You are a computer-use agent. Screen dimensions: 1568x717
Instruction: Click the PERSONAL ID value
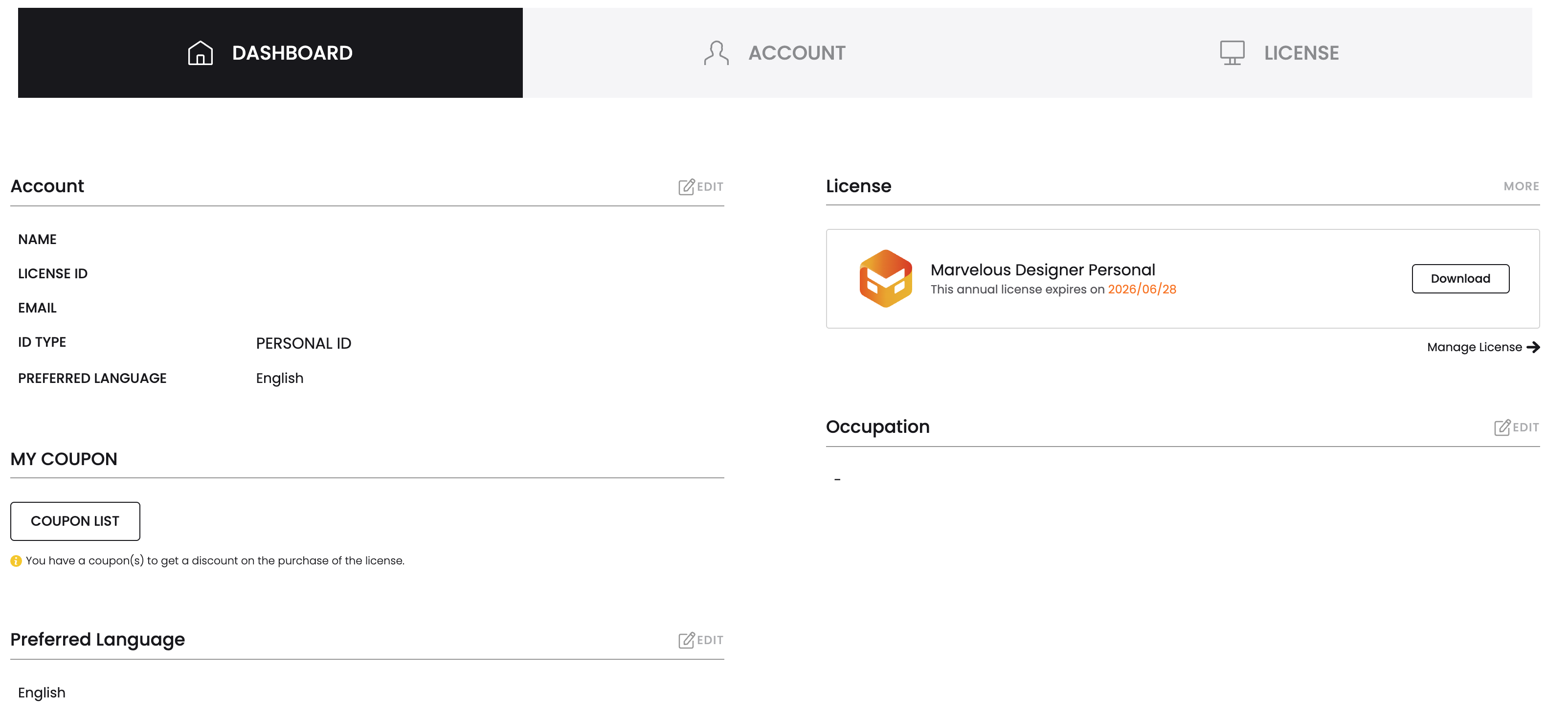tap(304, 343)
